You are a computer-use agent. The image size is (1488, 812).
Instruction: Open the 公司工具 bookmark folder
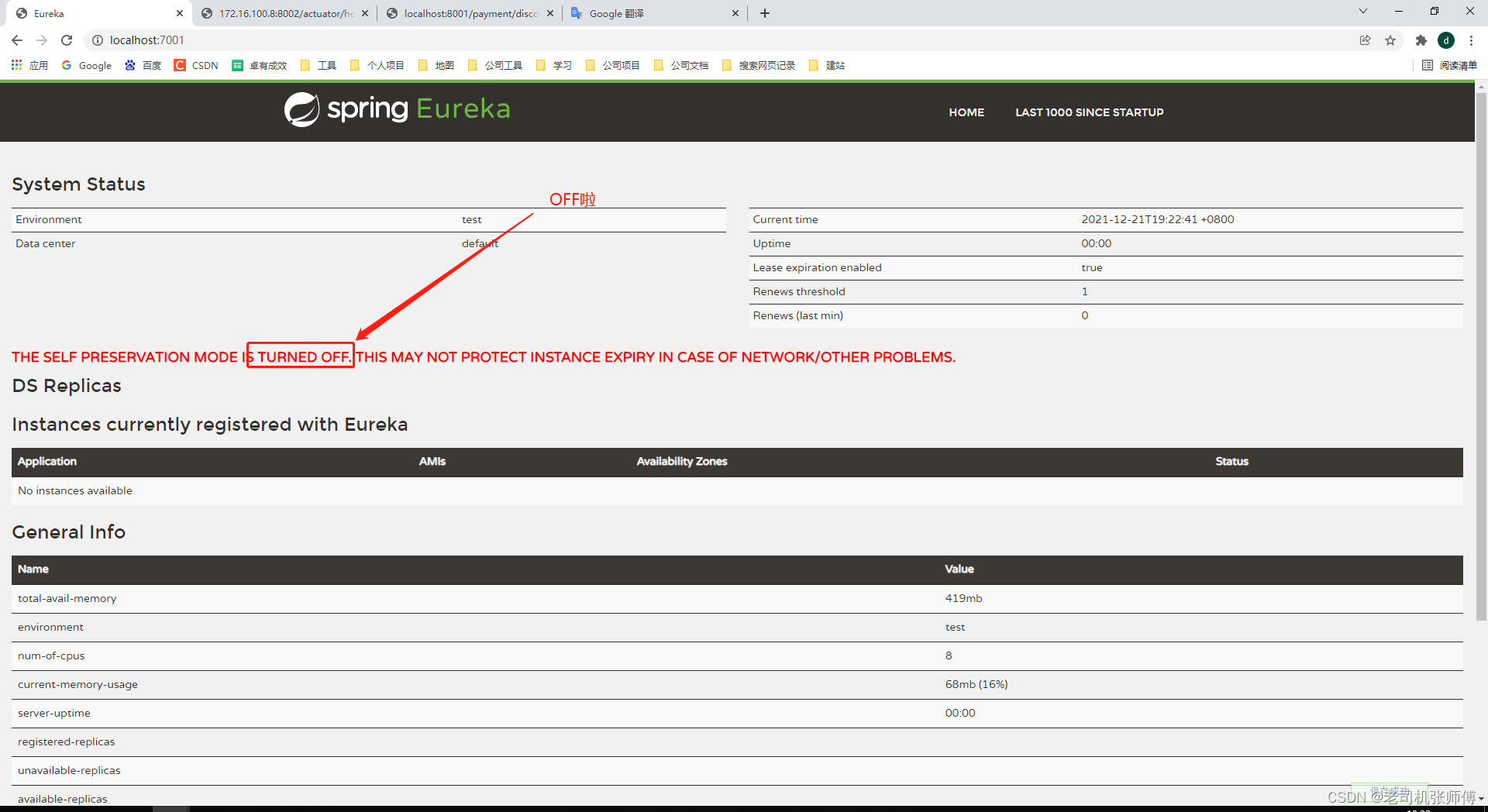tap(494, 65)
